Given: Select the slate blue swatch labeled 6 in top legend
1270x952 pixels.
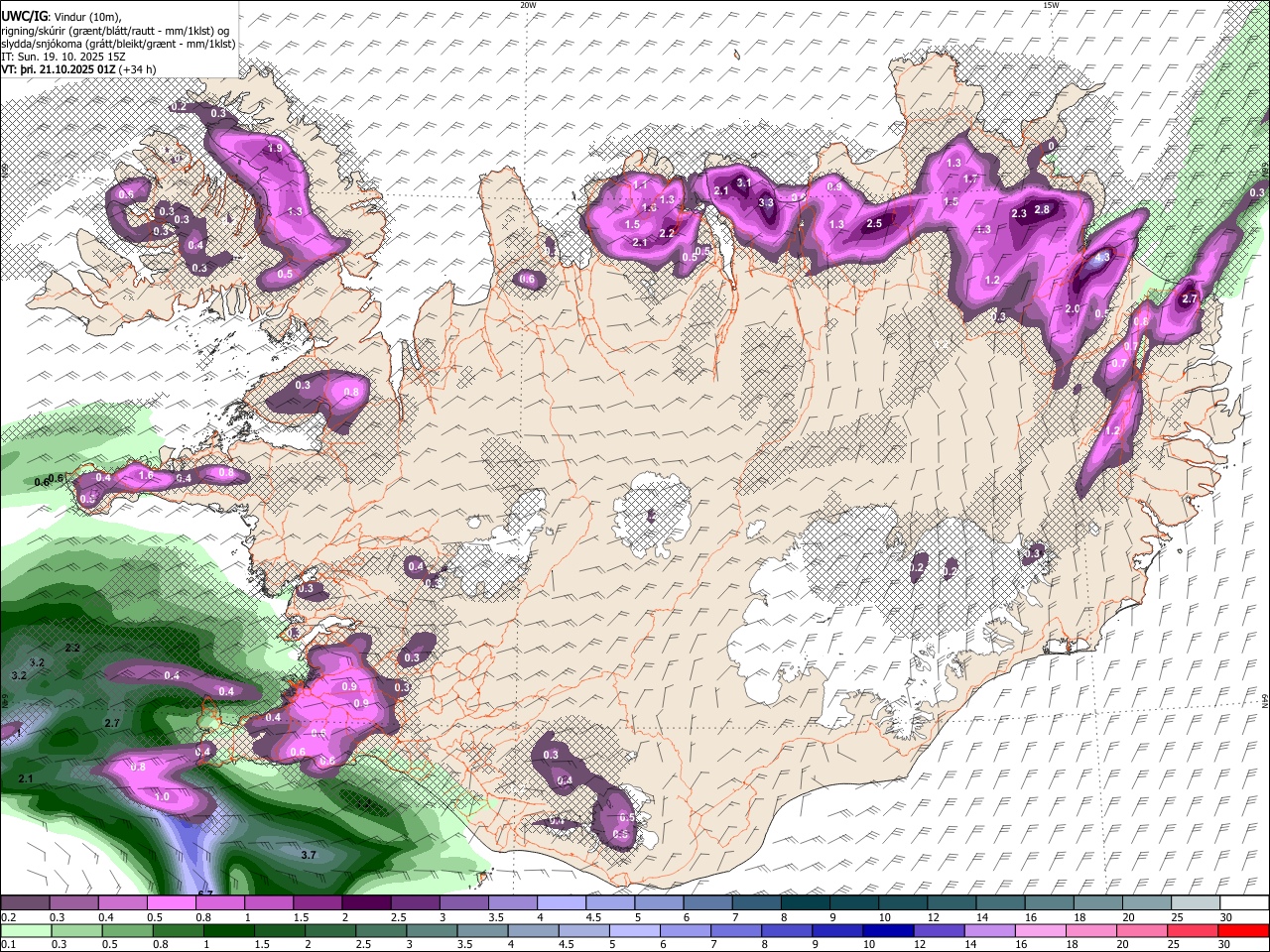Looking at the screenshot, I should click(x=707, y=903).
